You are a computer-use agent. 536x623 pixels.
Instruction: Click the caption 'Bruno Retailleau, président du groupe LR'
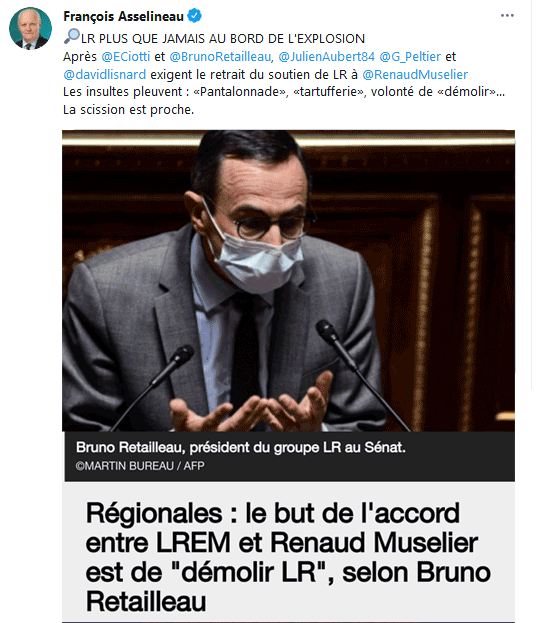tap(240, 447)
